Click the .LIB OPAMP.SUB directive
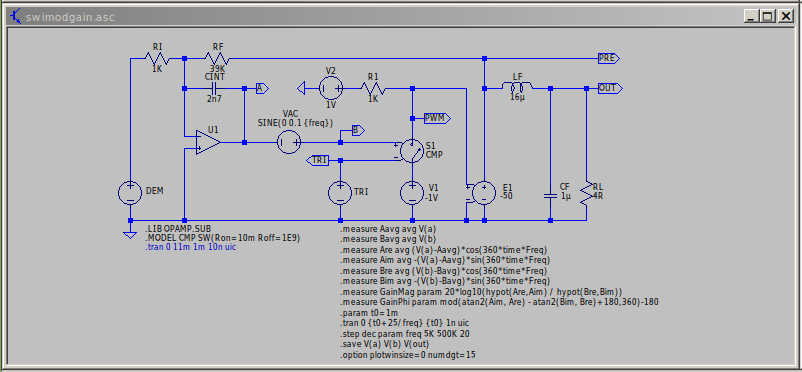The image size is (802, 372). click(177, 228)
